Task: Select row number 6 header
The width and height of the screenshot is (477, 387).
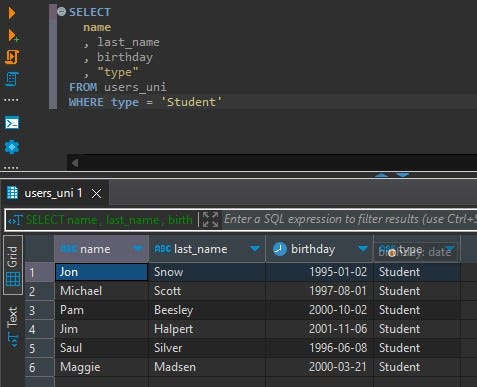Action: [x=40, y=367]
